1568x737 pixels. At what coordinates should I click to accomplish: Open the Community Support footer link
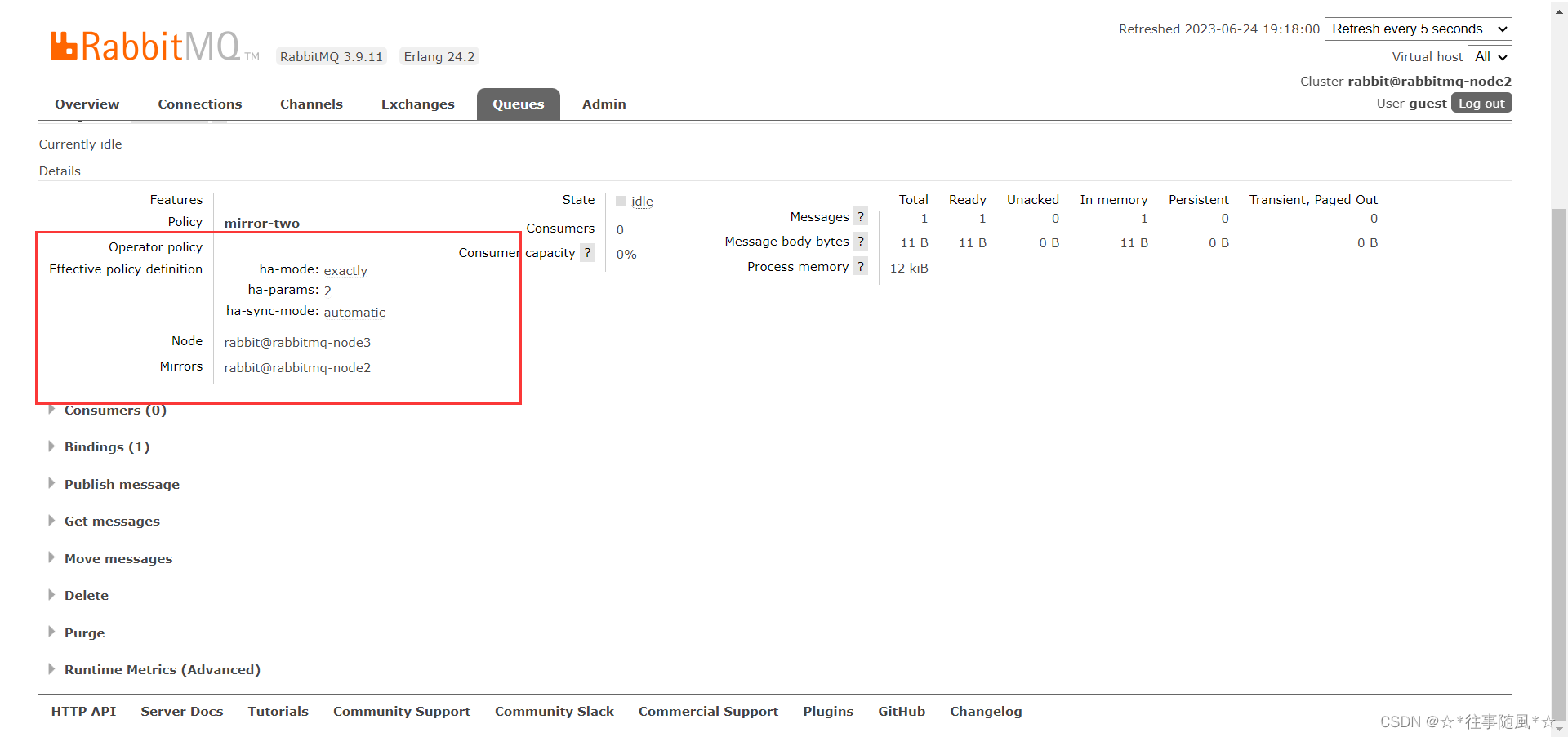402,711
